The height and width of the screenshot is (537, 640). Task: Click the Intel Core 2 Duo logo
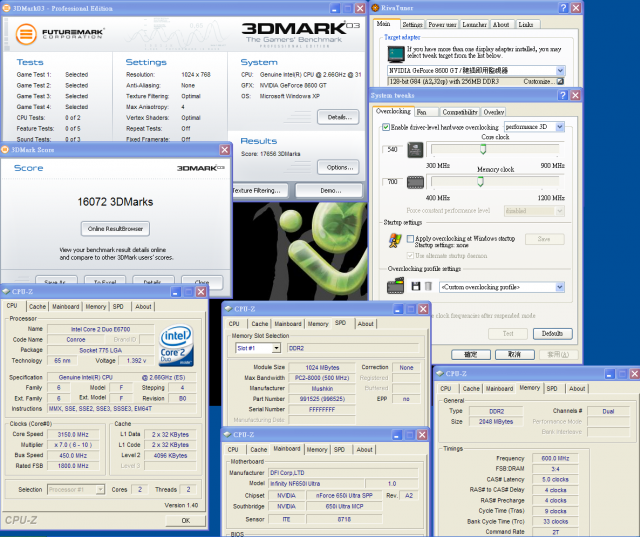pyautogui.click(x=176, y=345)
